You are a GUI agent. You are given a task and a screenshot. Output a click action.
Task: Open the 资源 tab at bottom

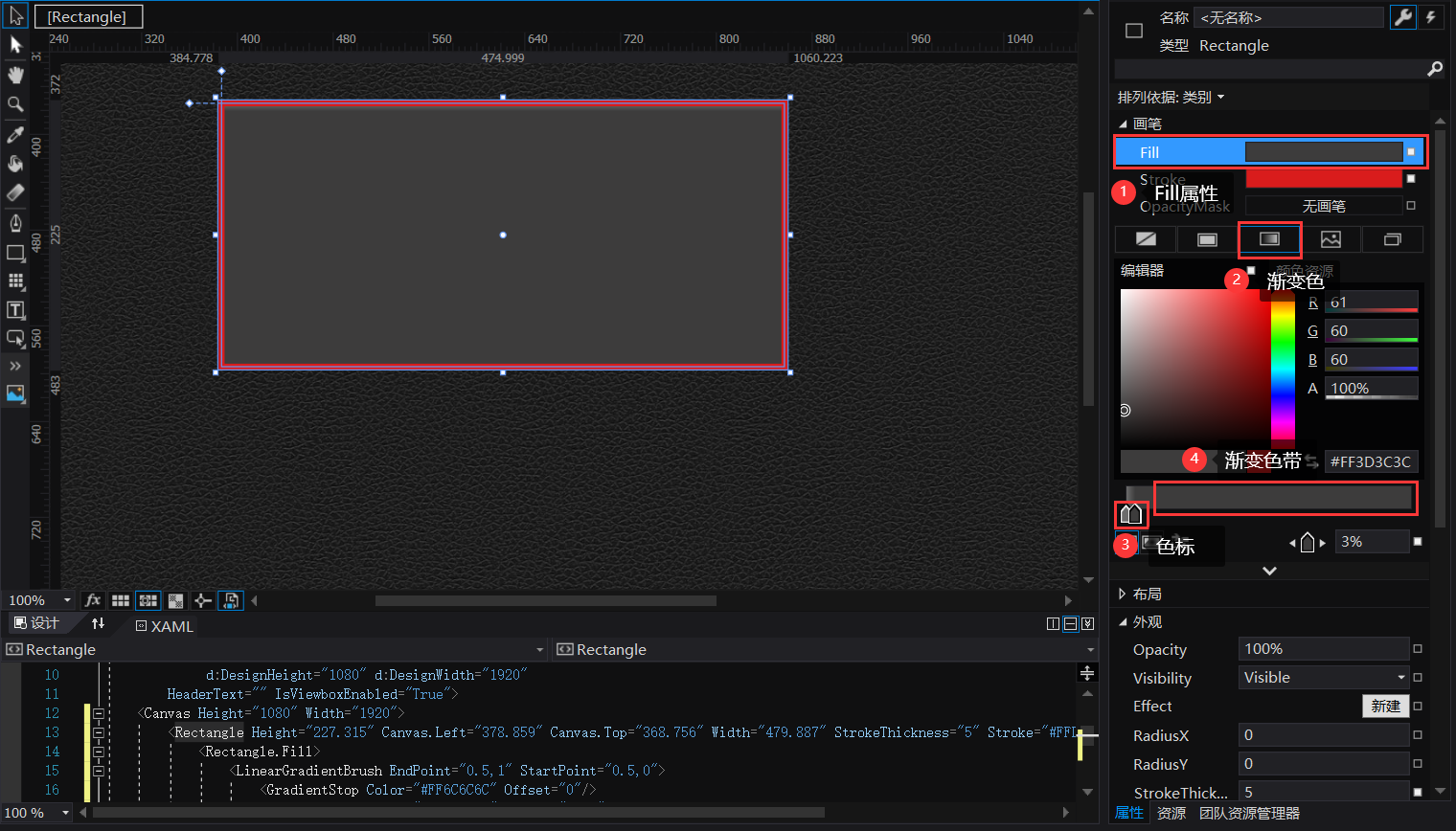click(1171, 813)
